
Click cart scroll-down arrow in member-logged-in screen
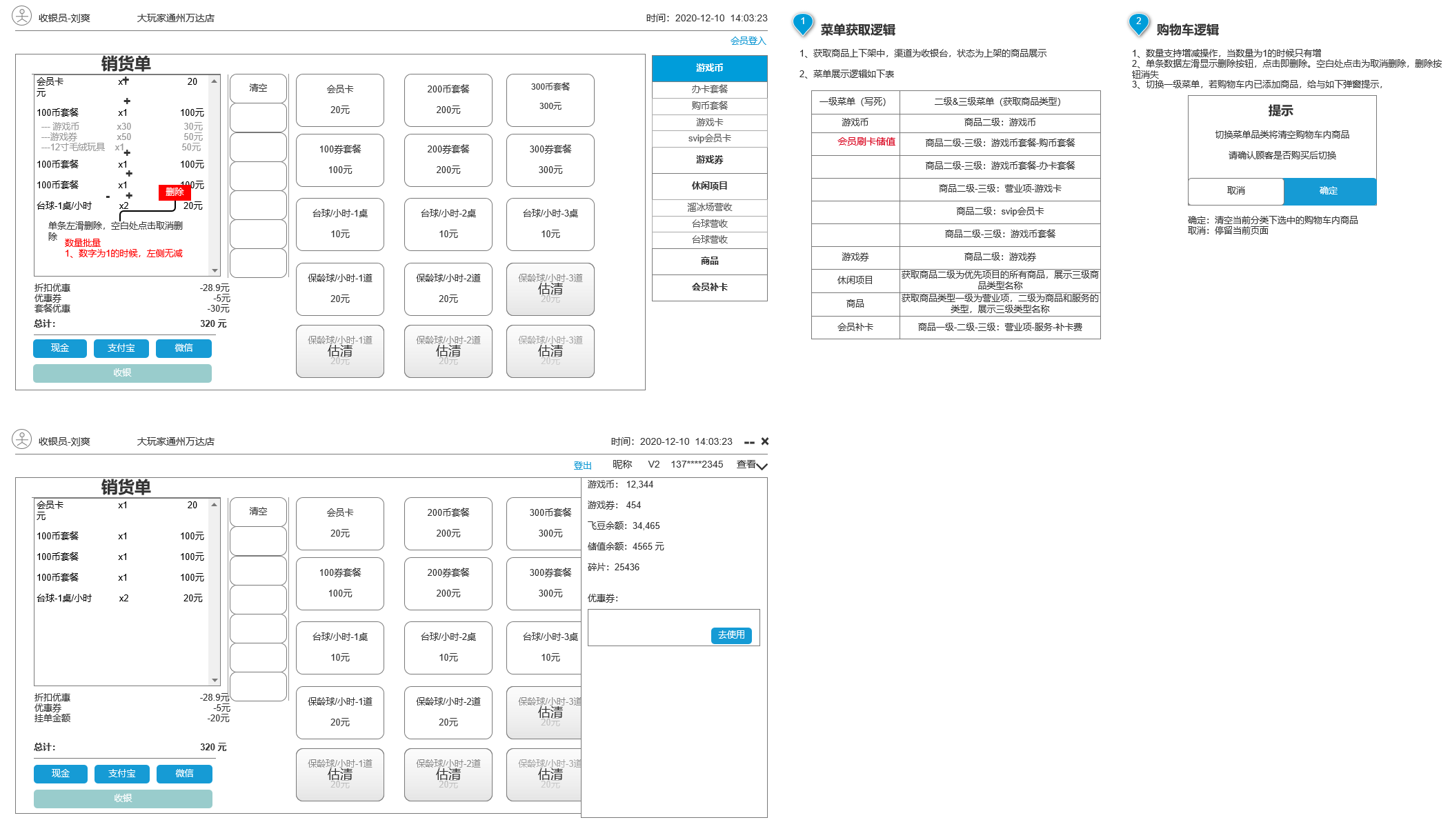(x=215, y=680)
